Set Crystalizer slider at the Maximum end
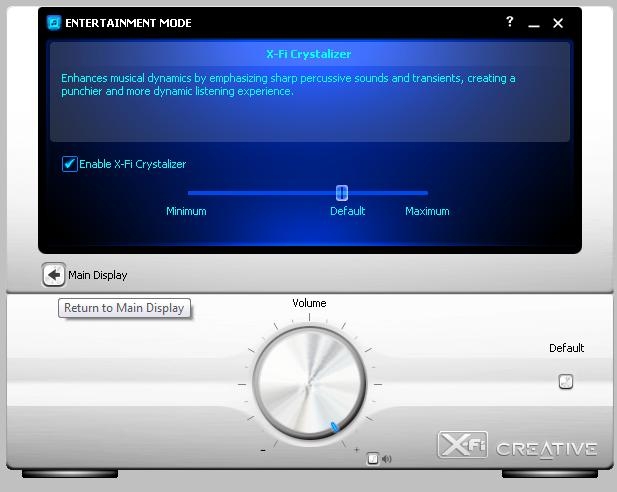The height and width of the screenshot is (492, 617). point(426,193)
